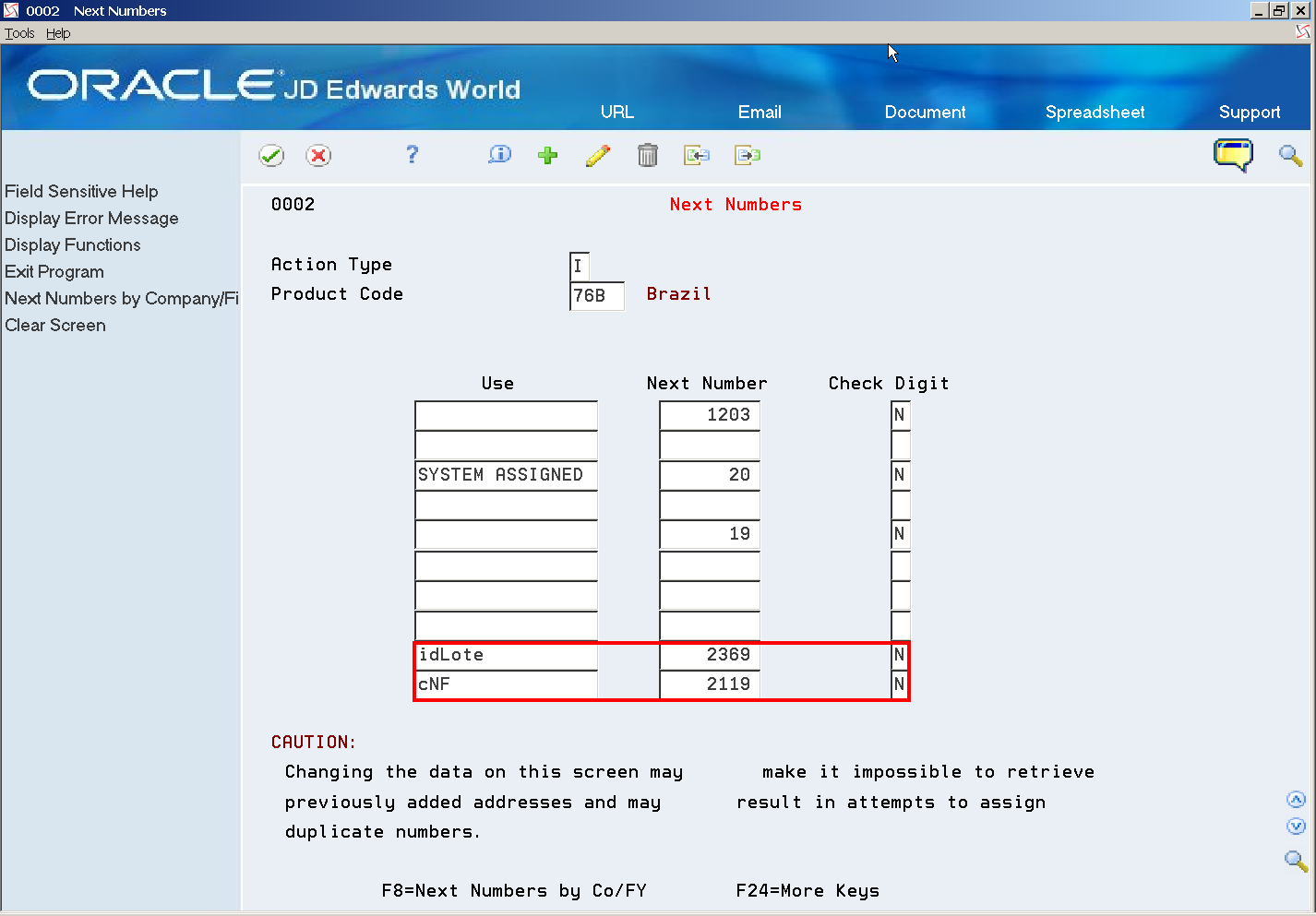The image size is (1316, 916).
Task: Click the trash can Delete icon
Action: click(x=648, y=155)
